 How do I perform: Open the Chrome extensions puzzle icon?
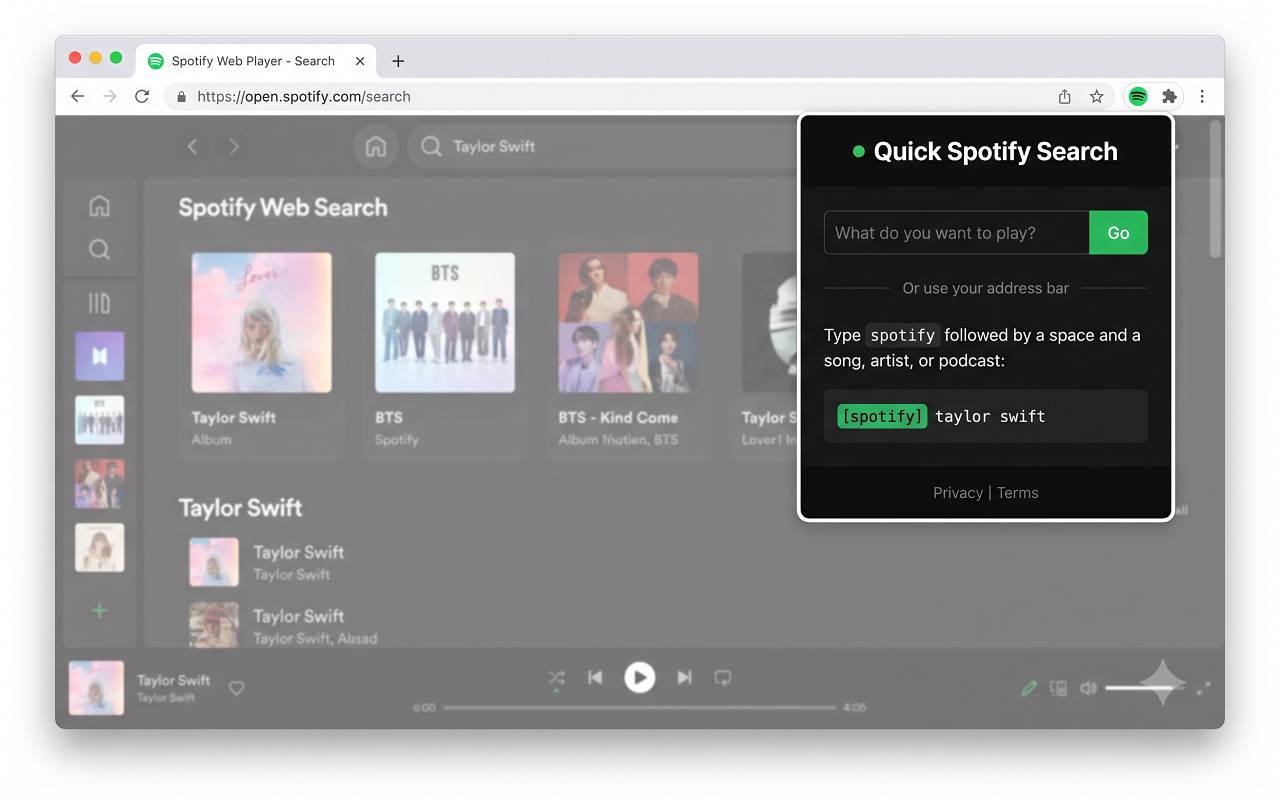click(1169, 97)
